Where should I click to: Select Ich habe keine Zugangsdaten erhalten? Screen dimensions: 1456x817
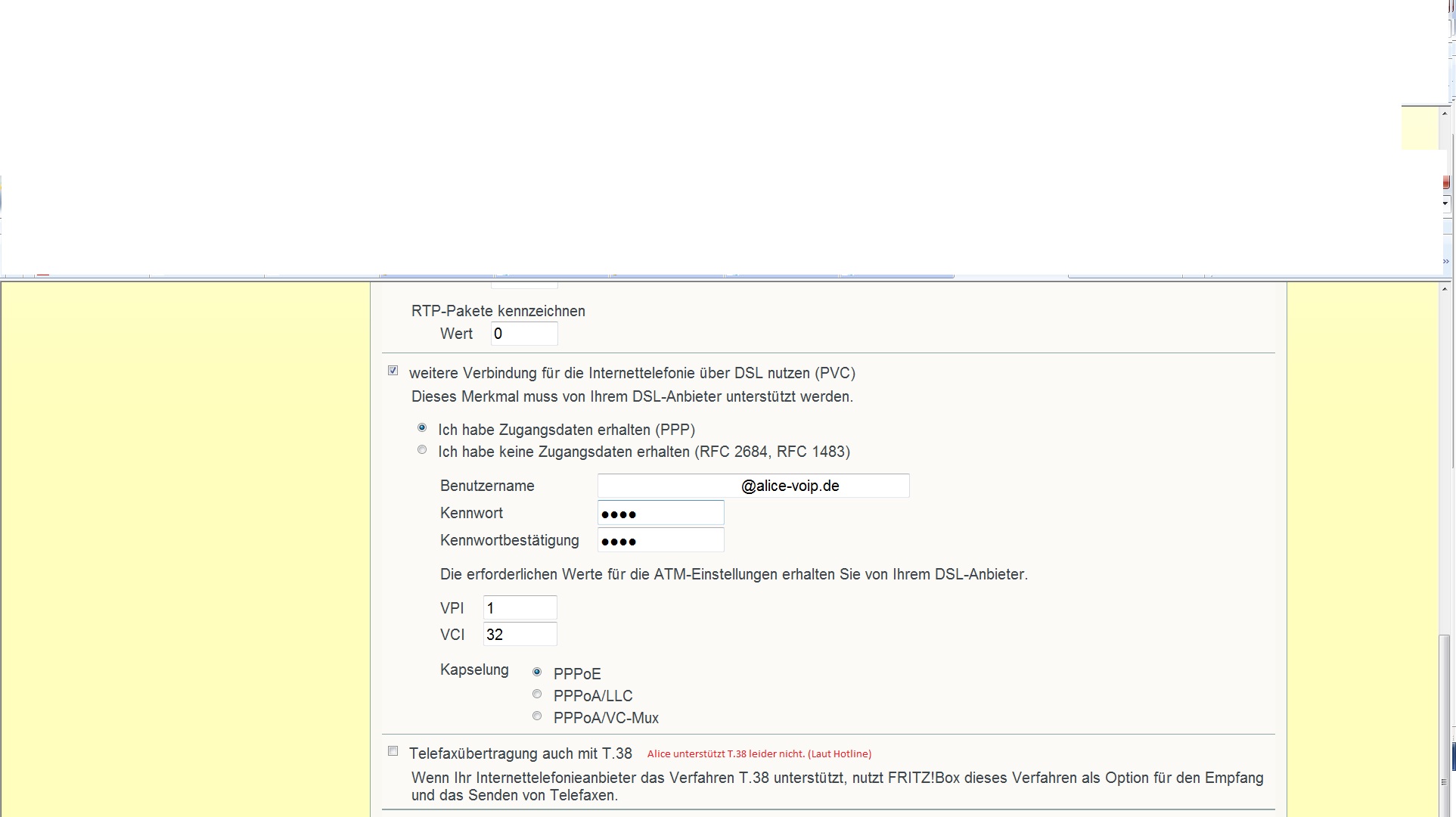point(422,450)
